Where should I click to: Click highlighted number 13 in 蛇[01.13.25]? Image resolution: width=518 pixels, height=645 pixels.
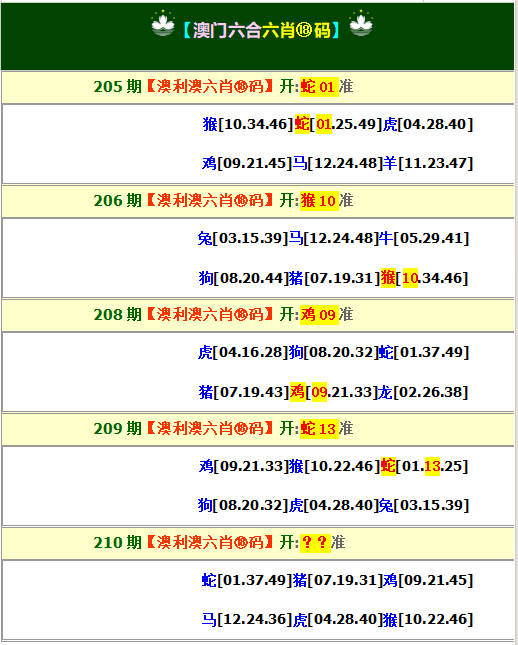pyautogui.click(x=432, y=466)
